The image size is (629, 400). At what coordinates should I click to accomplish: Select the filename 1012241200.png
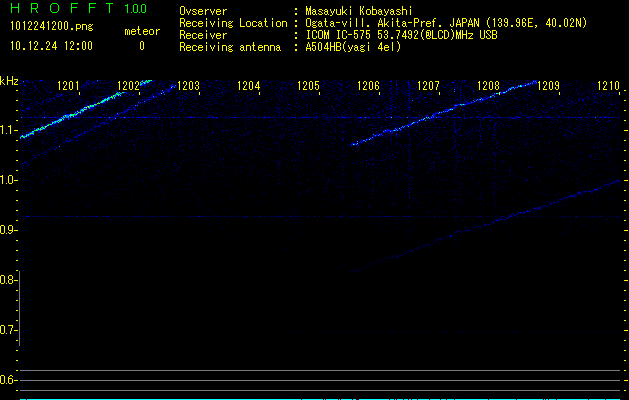coord(52,27)
